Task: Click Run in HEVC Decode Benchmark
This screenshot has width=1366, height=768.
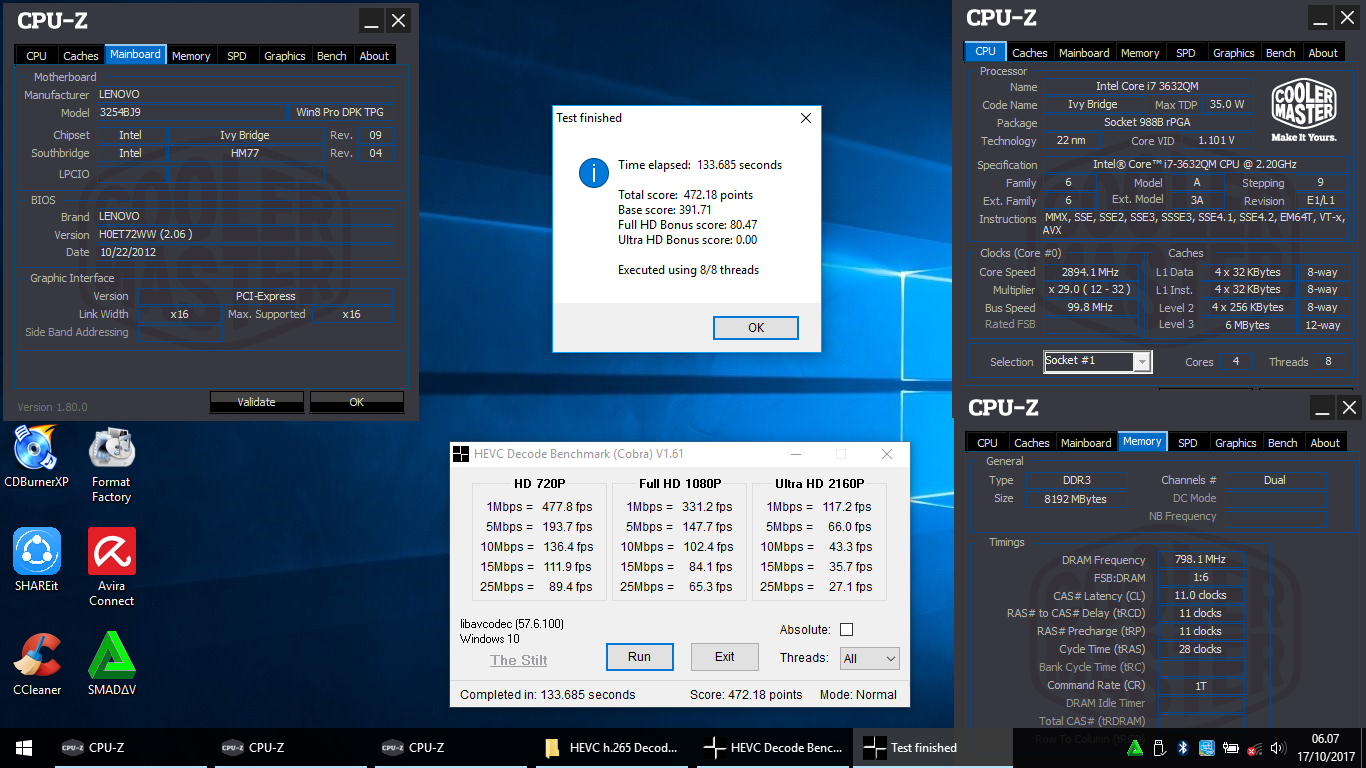Action: (639, 657)
